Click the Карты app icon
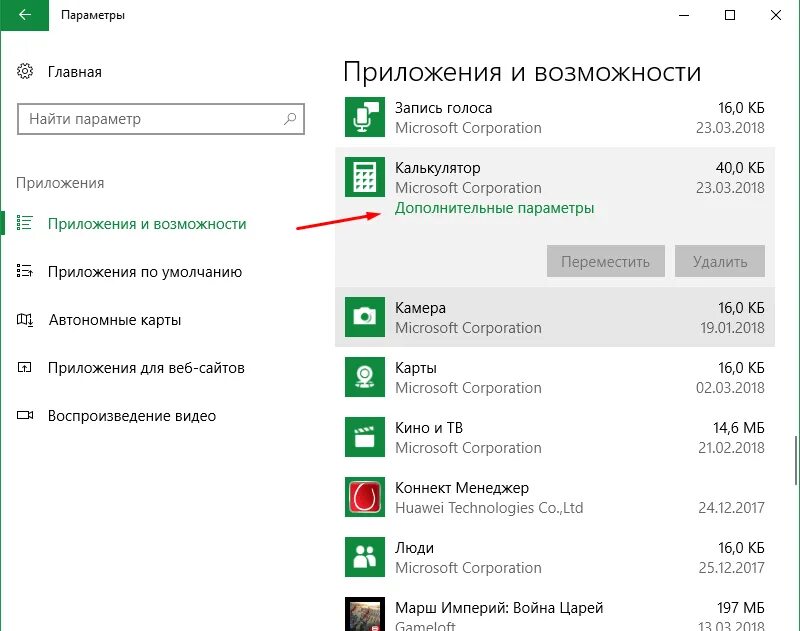This screenshot has width=800, height=631. point(365,377)
